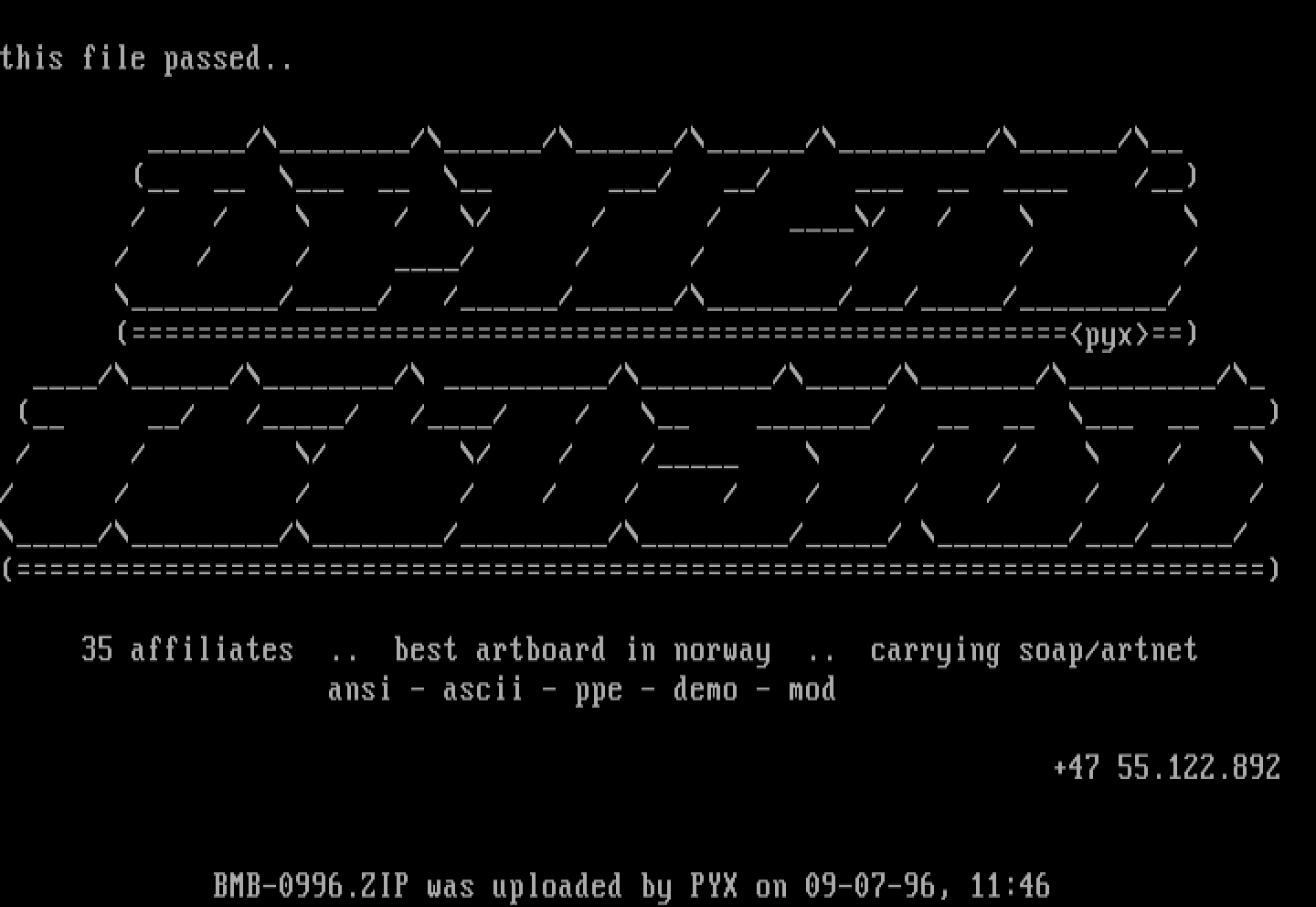This screenshot has width=1316, height=907.
Task: Click 'best artboard in norway' text
Action: click(582, 650)
